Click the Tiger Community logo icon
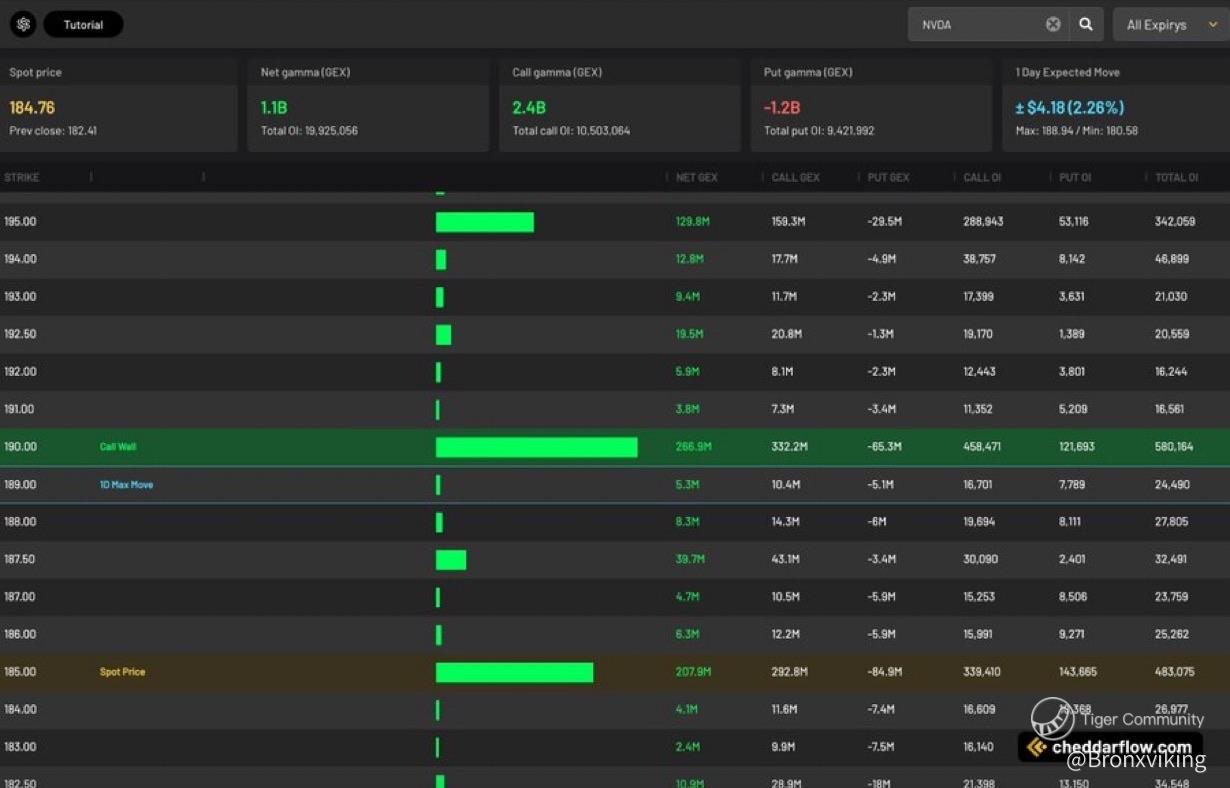Viewport: 1230px width, 788px height. point(1052,718)
